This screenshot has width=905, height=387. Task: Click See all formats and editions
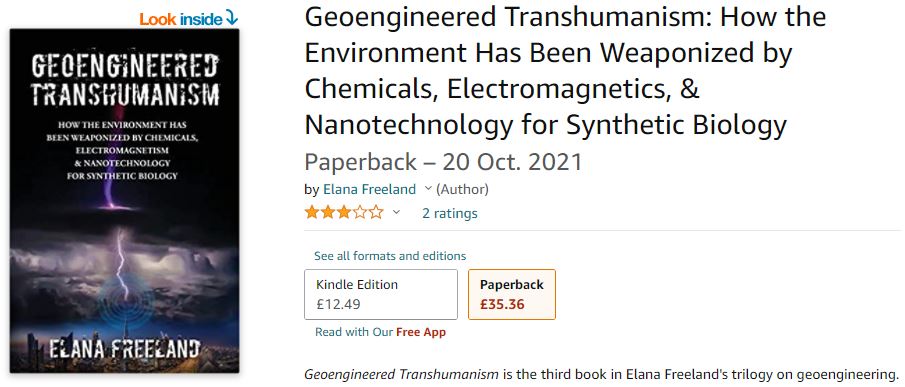[390, 256]
